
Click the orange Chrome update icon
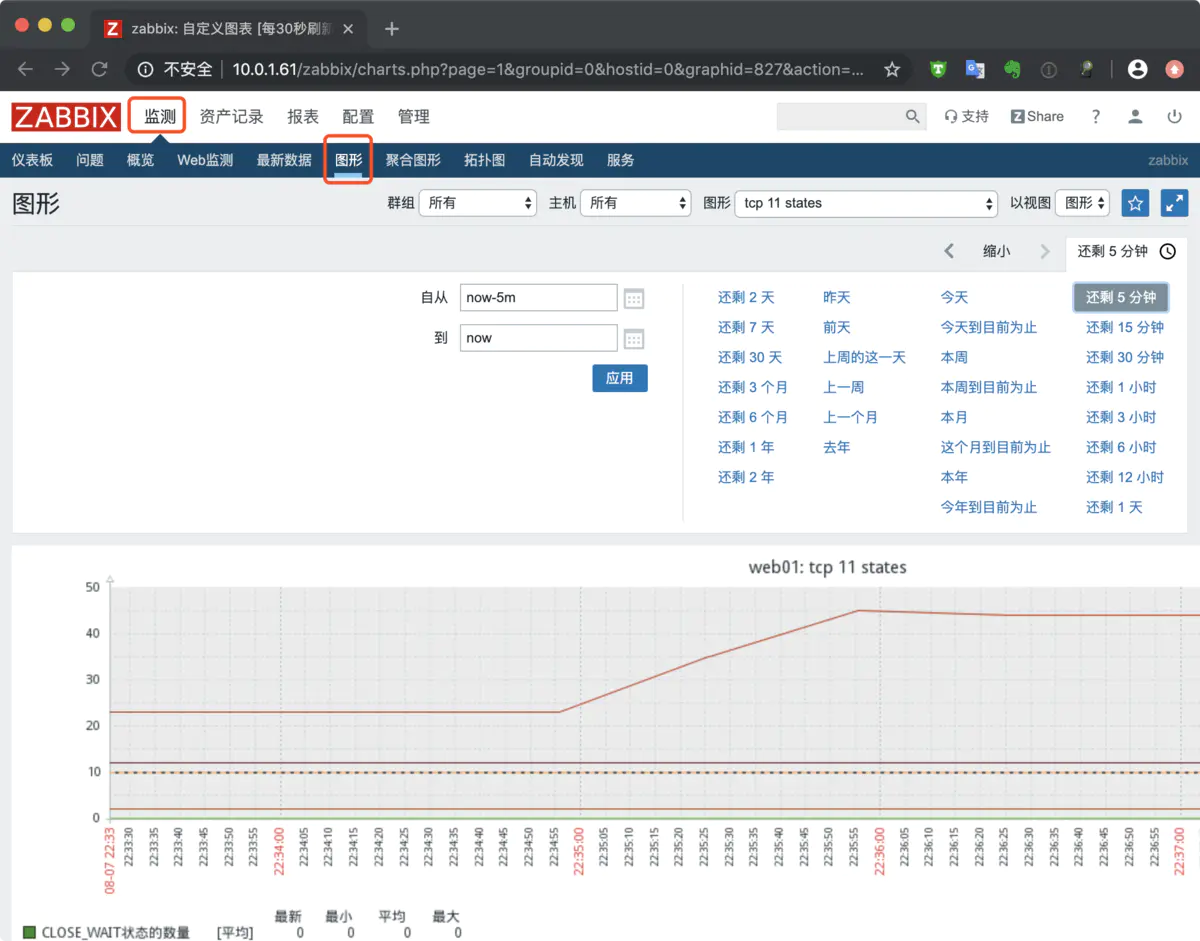[x=1175, y=69]
